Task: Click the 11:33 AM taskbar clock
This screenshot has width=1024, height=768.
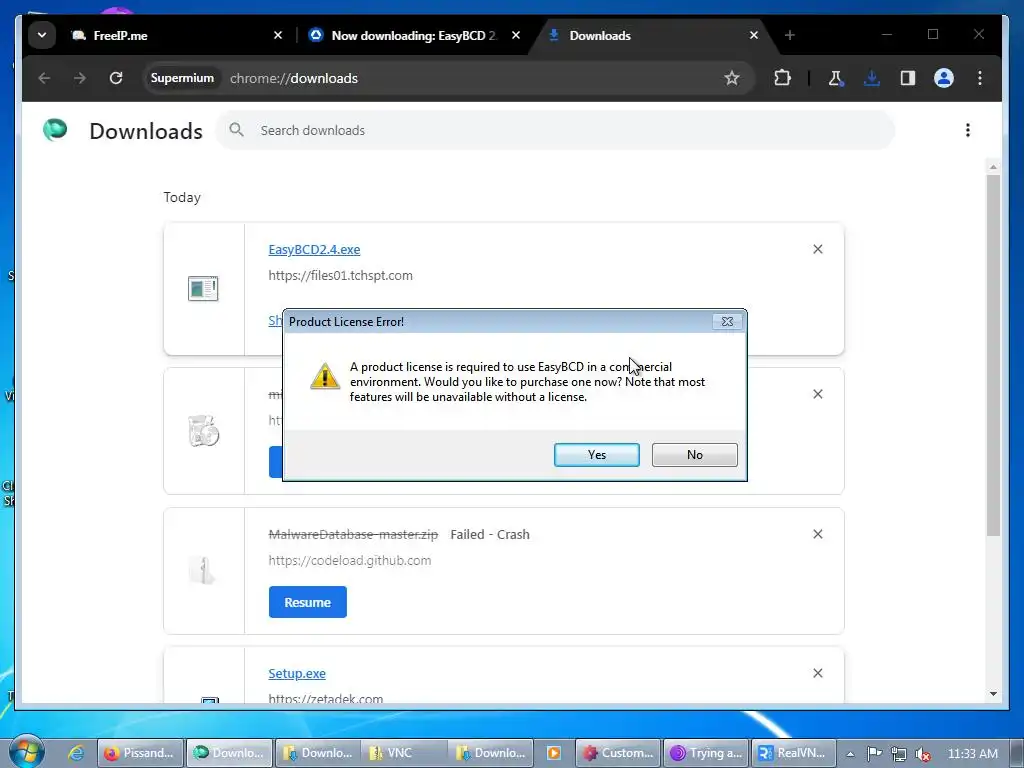Action: tap(972, 754)
